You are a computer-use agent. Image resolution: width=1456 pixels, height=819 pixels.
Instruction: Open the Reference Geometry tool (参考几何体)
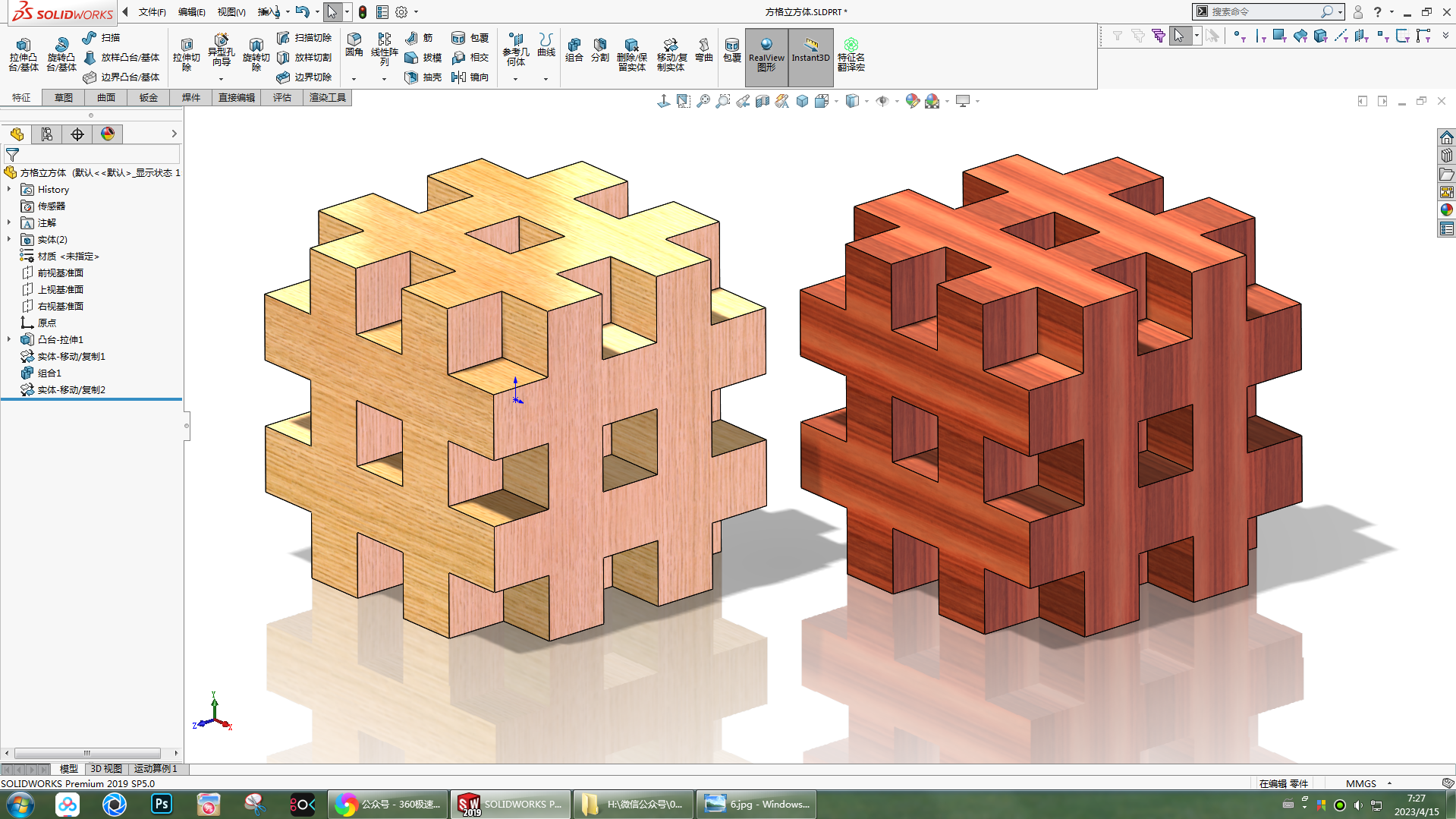[x=516, y=49]
